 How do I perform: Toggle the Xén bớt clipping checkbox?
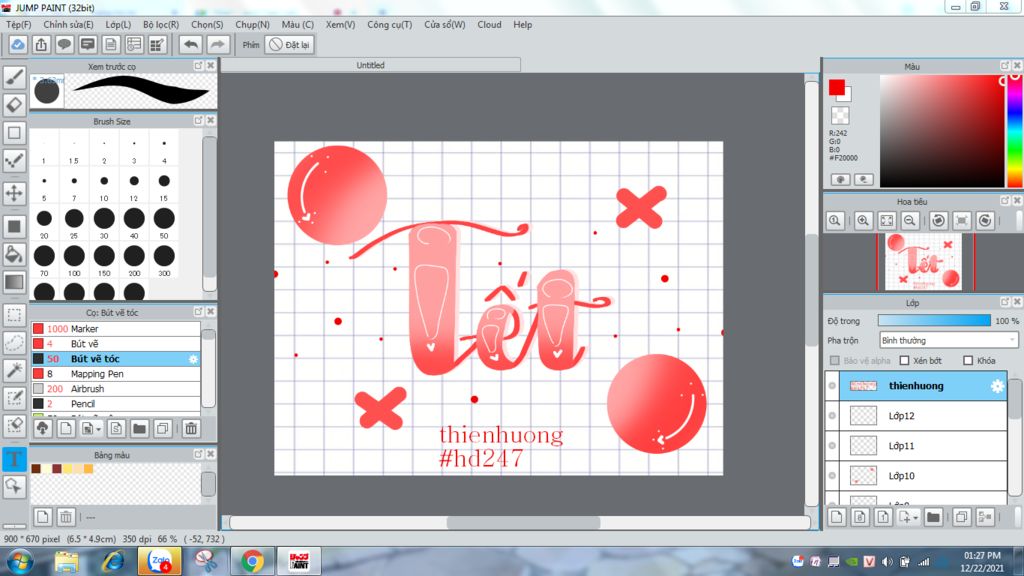[904, 360]
